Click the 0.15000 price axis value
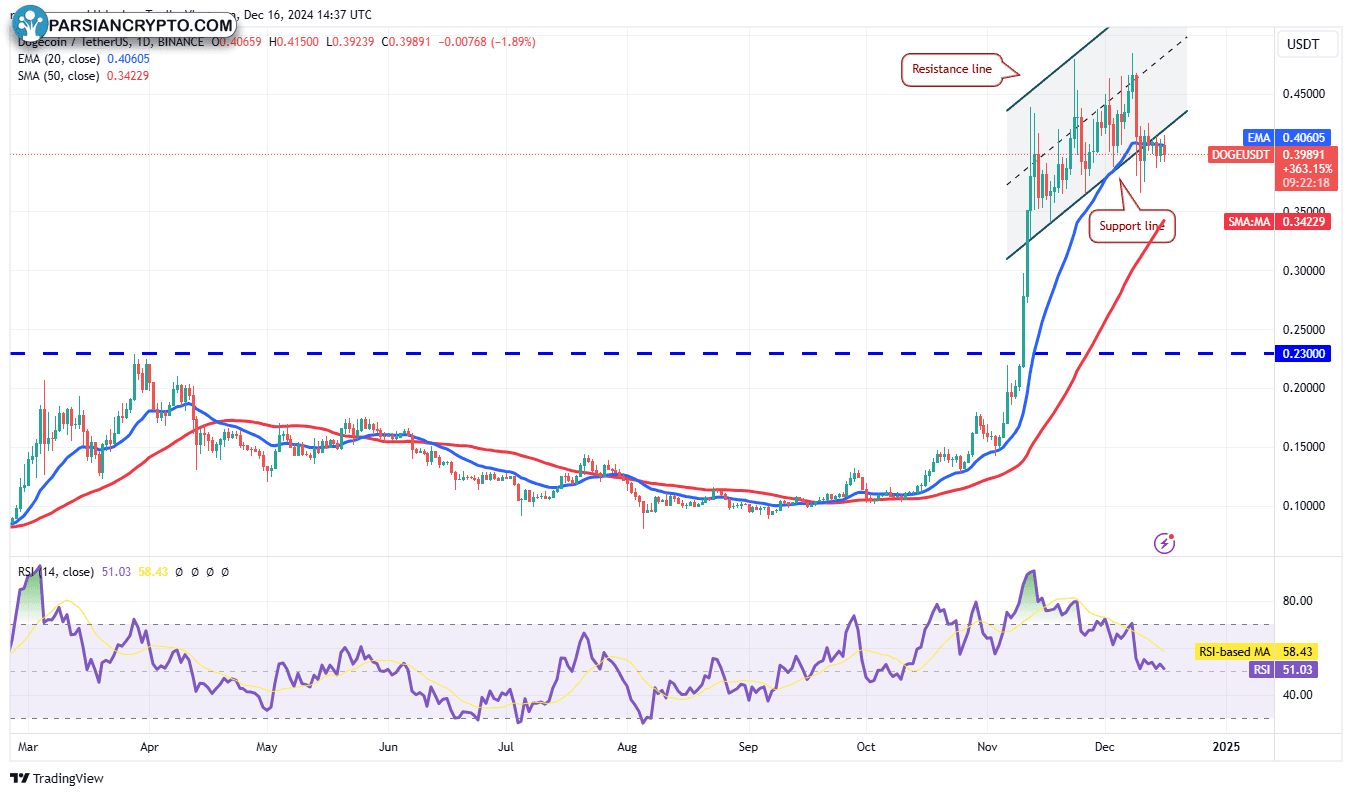This screenshot has width=1352, height=796. [x=1305, y=447]
